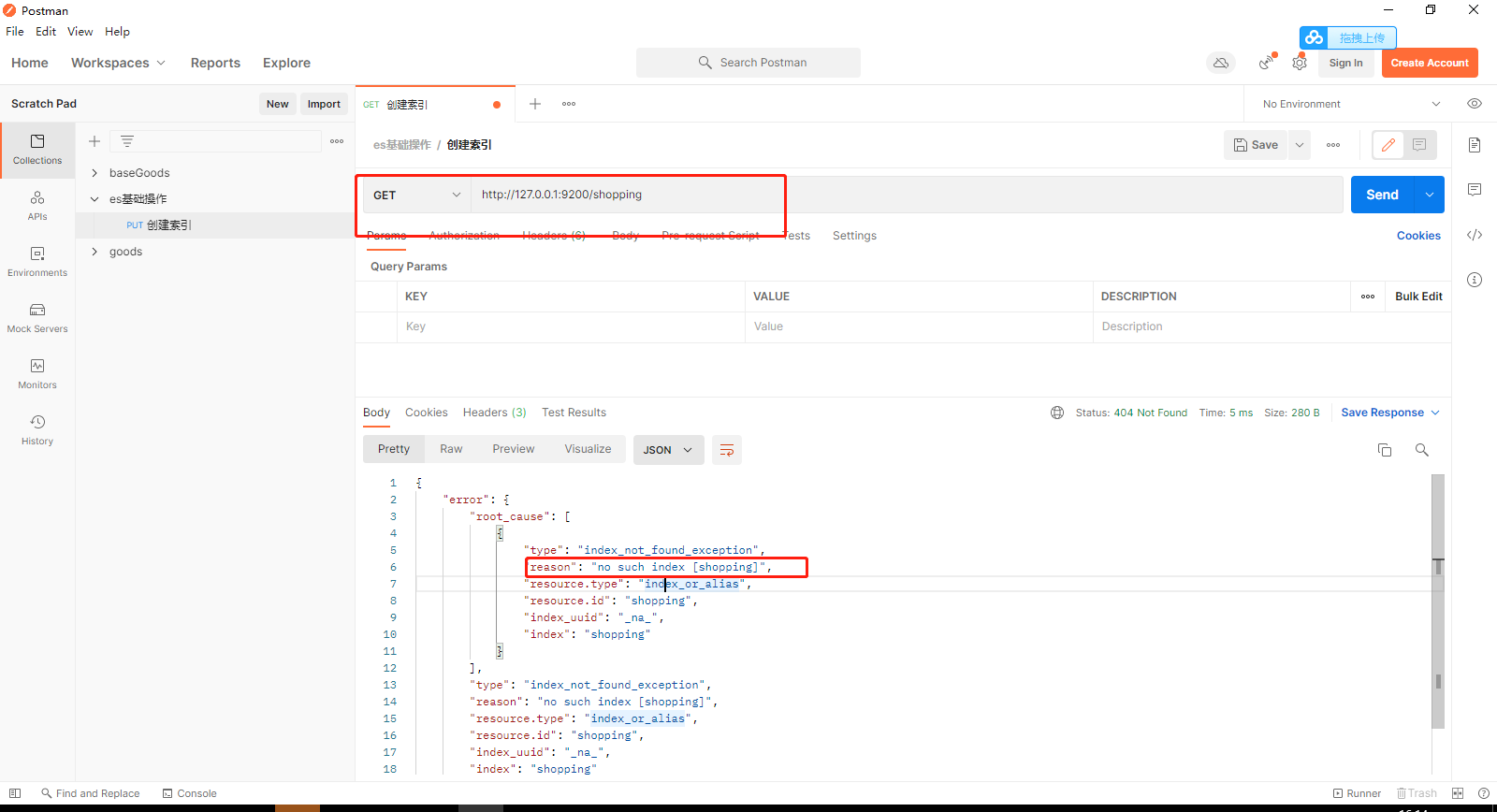
Task: Open the Collections sidebar panel
Action: (x=37, y=150)
